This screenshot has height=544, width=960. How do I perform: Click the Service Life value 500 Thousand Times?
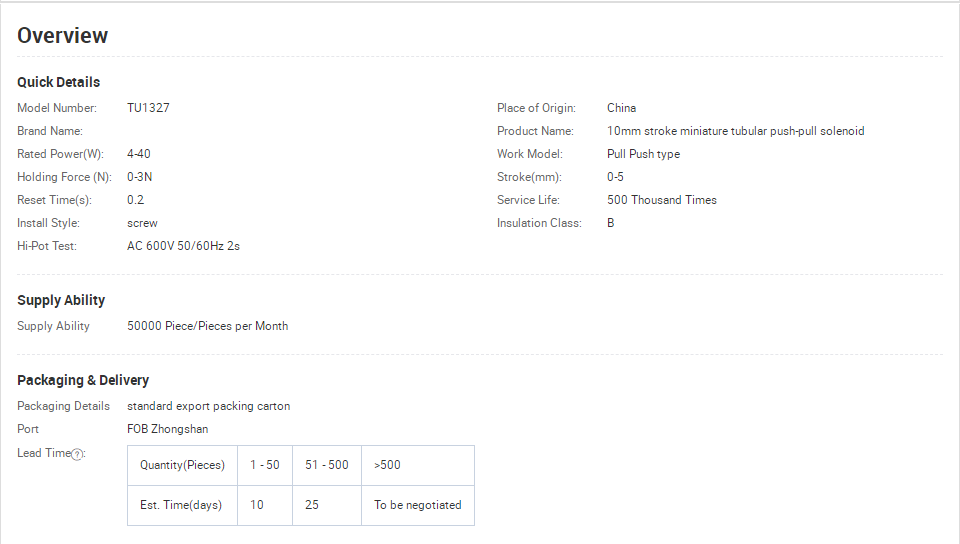click(661, 200)
